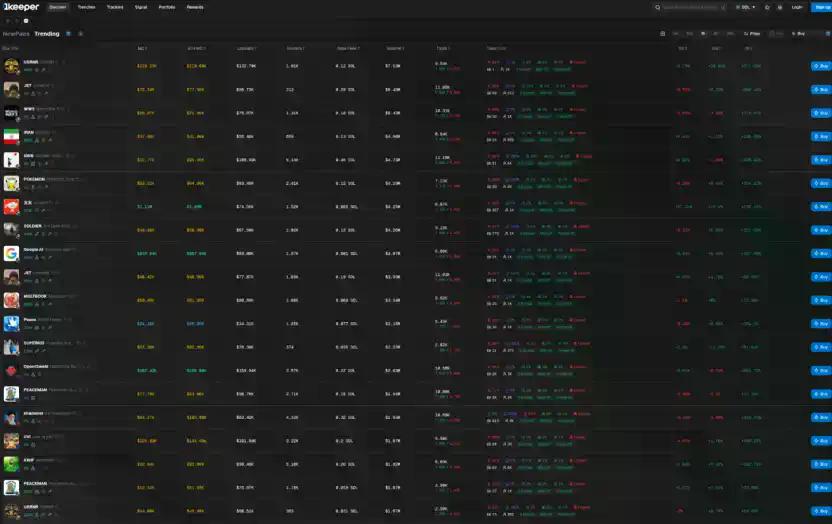Select the Trending list tab

coord(47,34)
